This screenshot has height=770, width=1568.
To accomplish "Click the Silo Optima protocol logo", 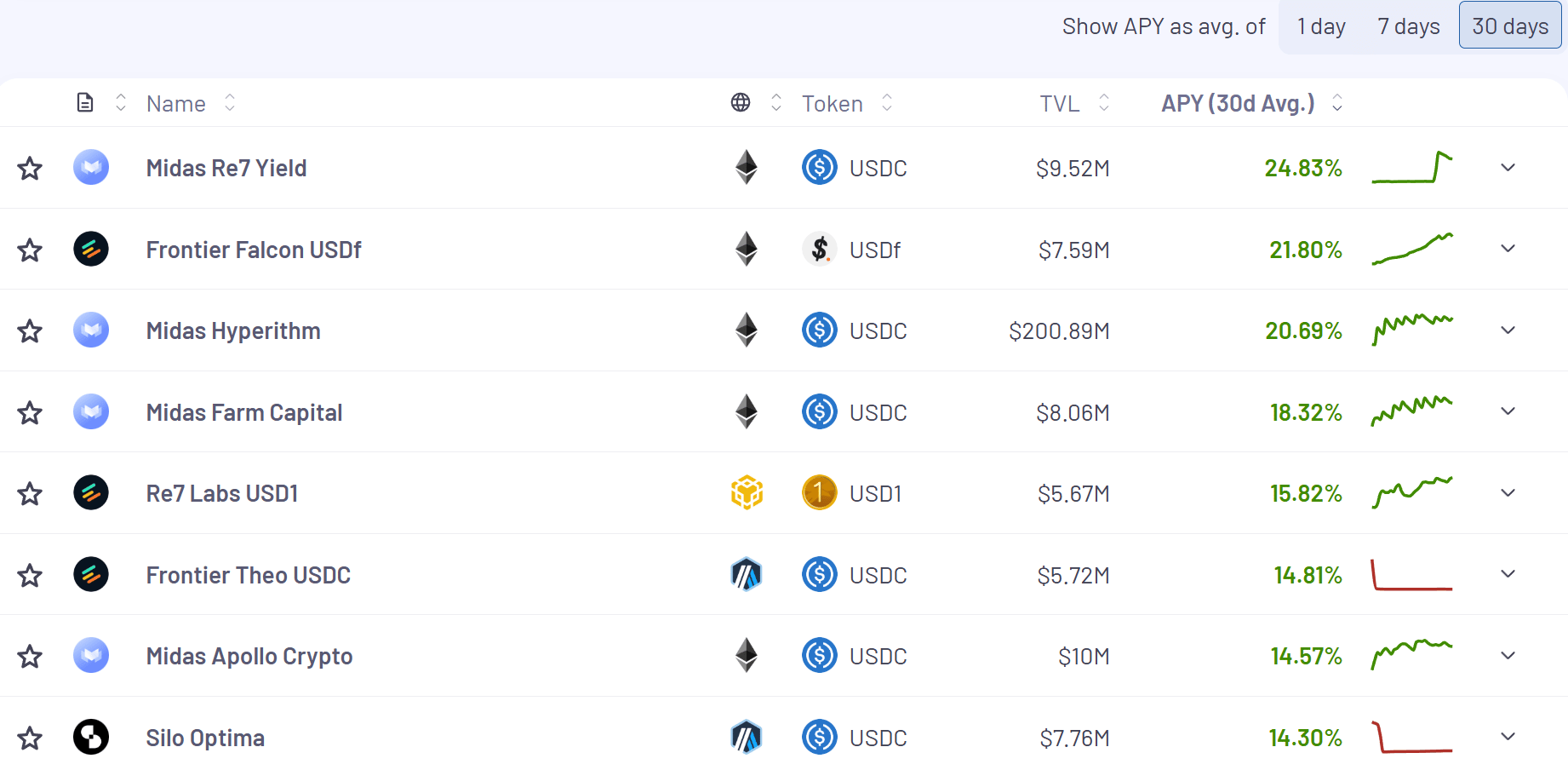I will (91, 738).
